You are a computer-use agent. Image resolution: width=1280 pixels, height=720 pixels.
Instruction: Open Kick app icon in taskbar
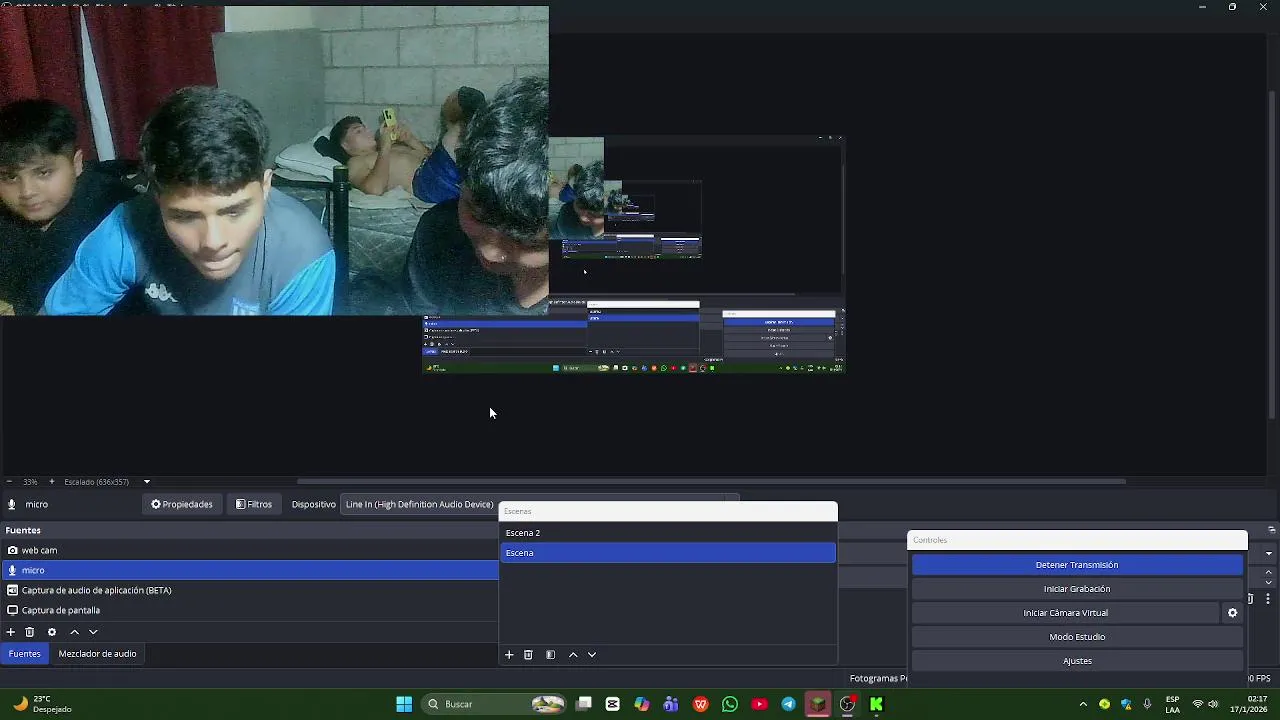(x=876, y=704)
